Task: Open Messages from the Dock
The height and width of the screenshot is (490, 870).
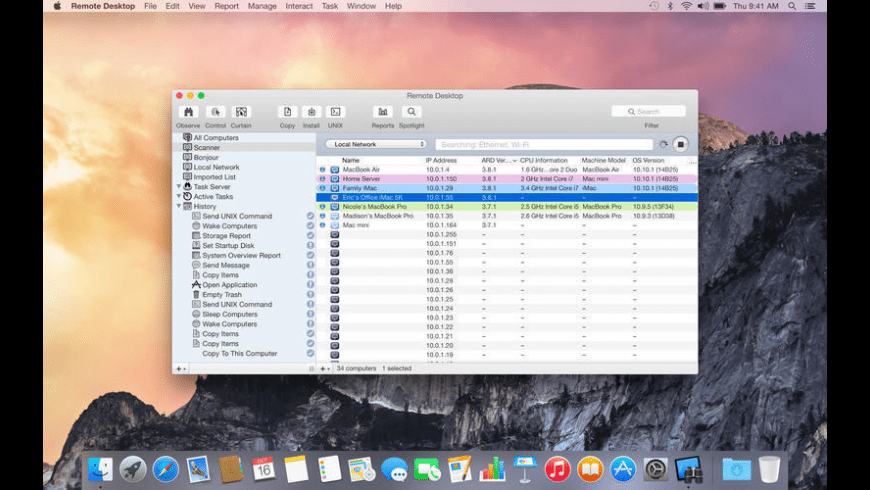Action: coord(394,469)
